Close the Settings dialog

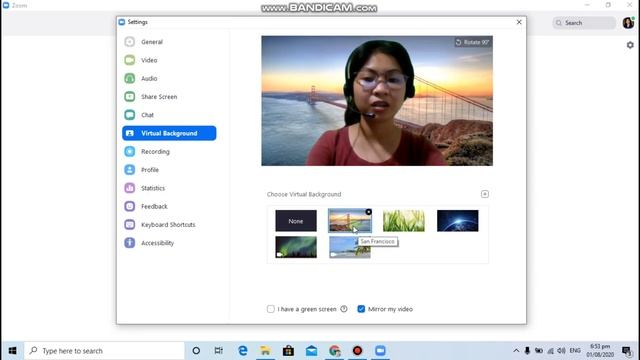point(519,22)
